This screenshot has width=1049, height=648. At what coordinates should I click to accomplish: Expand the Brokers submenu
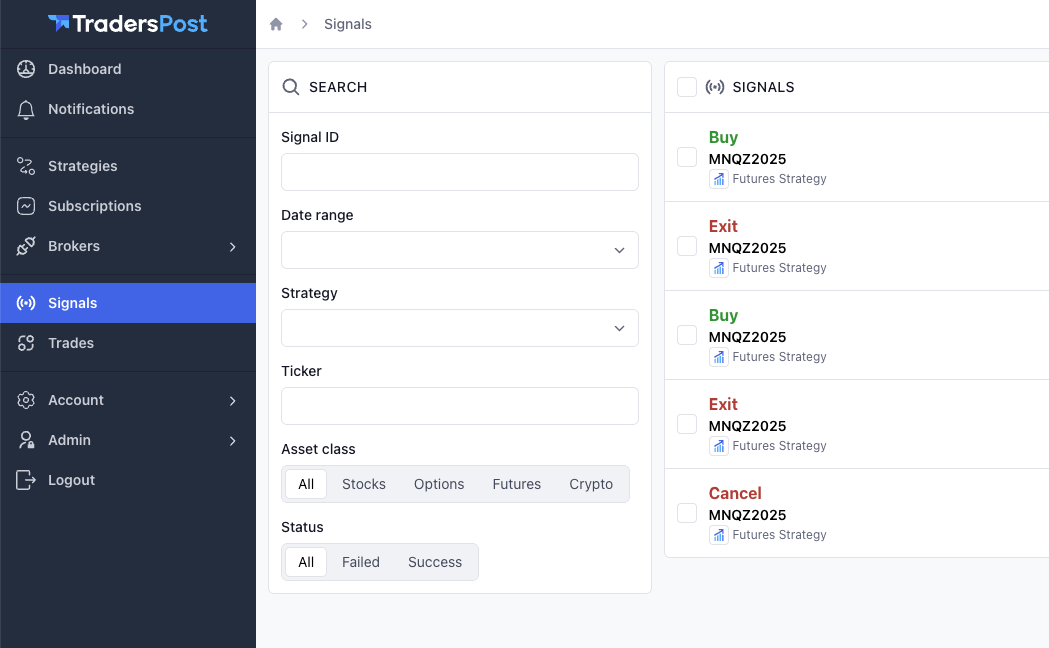pos(232,246)
